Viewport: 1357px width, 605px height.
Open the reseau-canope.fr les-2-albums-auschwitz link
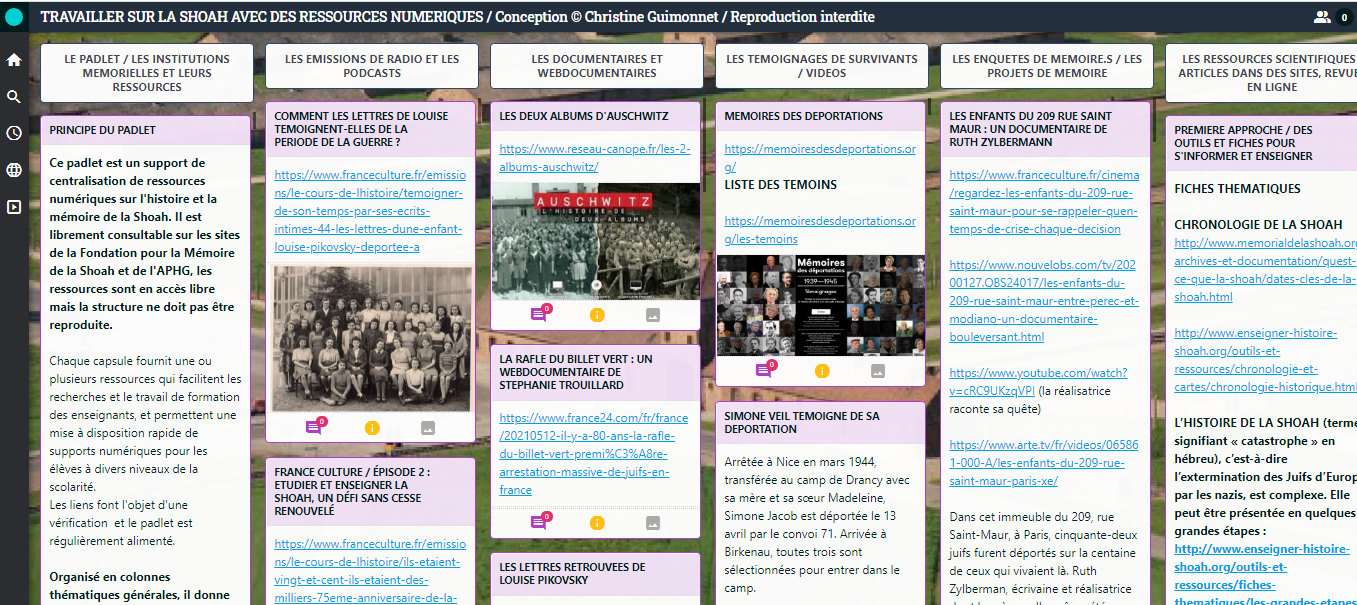(594, 158)
